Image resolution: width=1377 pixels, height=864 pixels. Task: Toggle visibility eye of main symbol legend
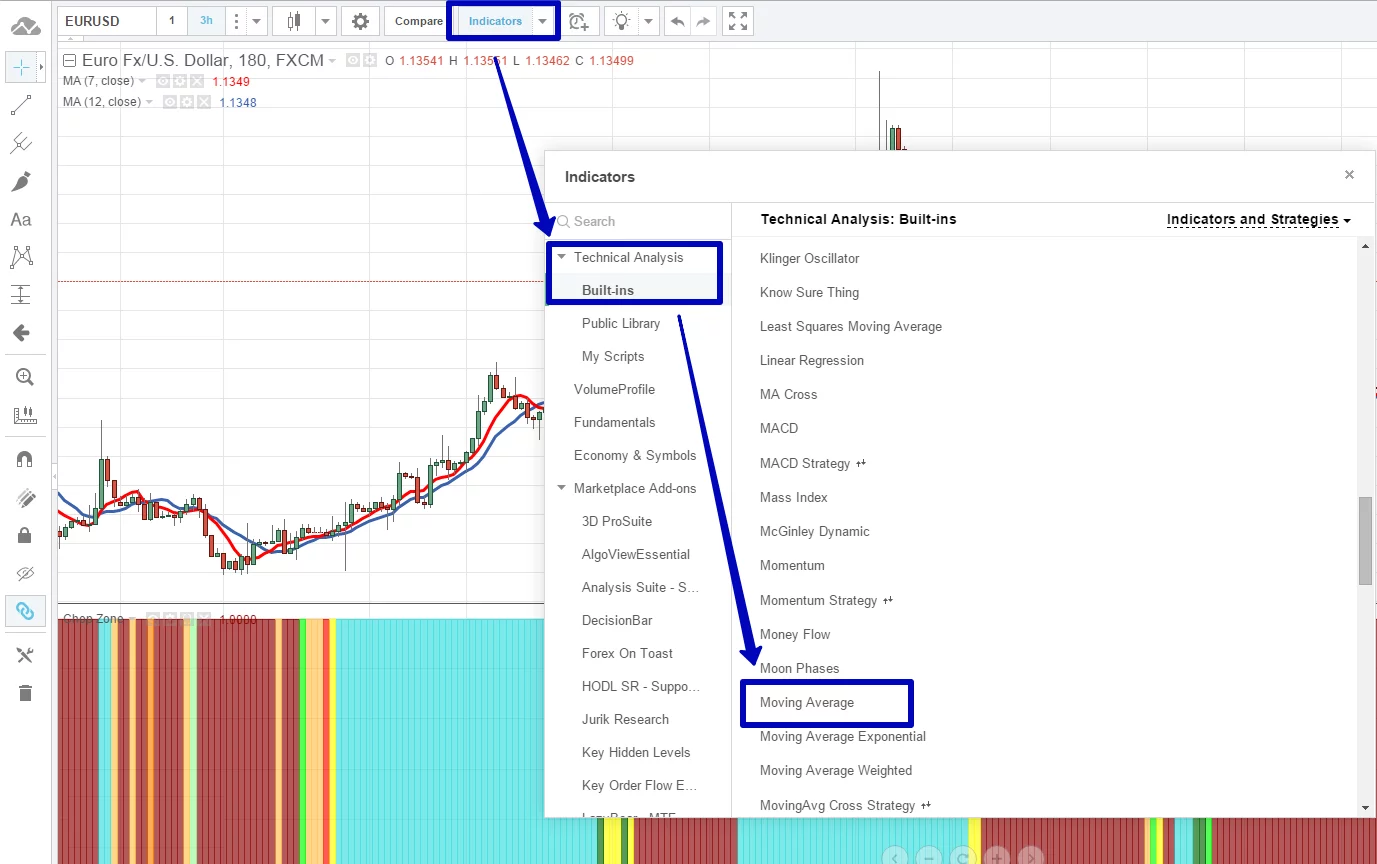pyautogui.click(x=353, y=61)
